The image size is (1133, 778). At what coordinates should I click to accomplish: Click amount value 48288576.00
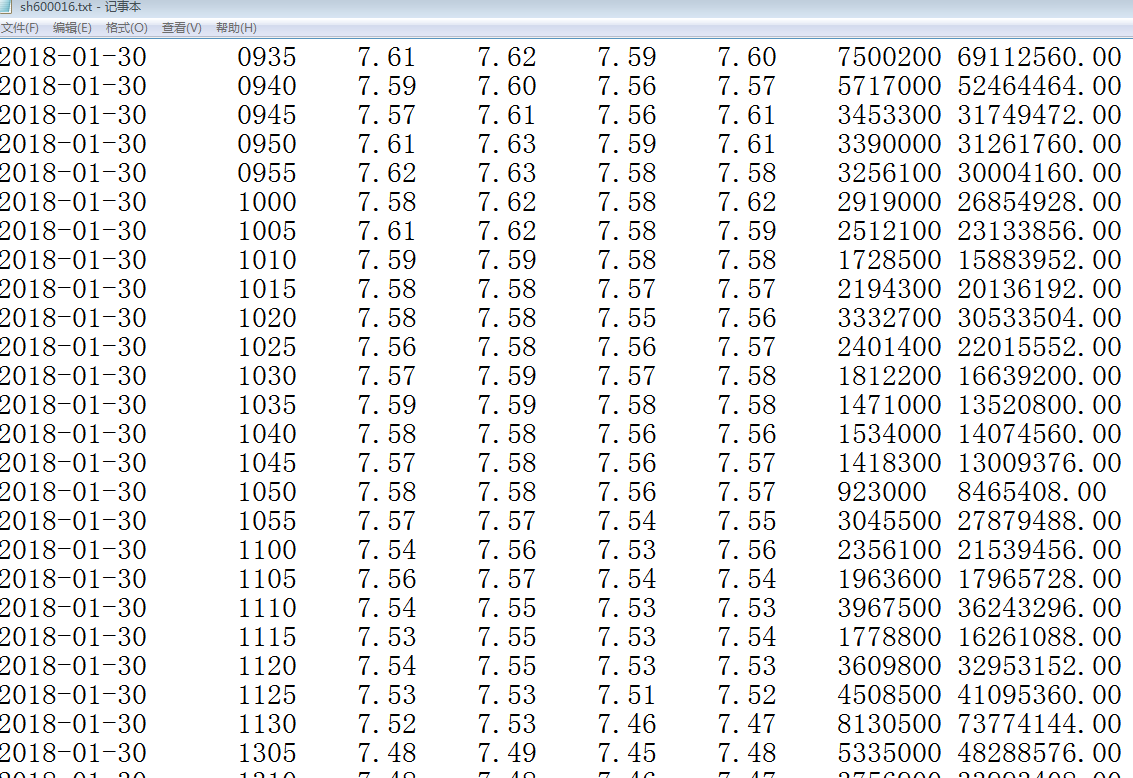pyautogui.click(x=1040, y=753)
